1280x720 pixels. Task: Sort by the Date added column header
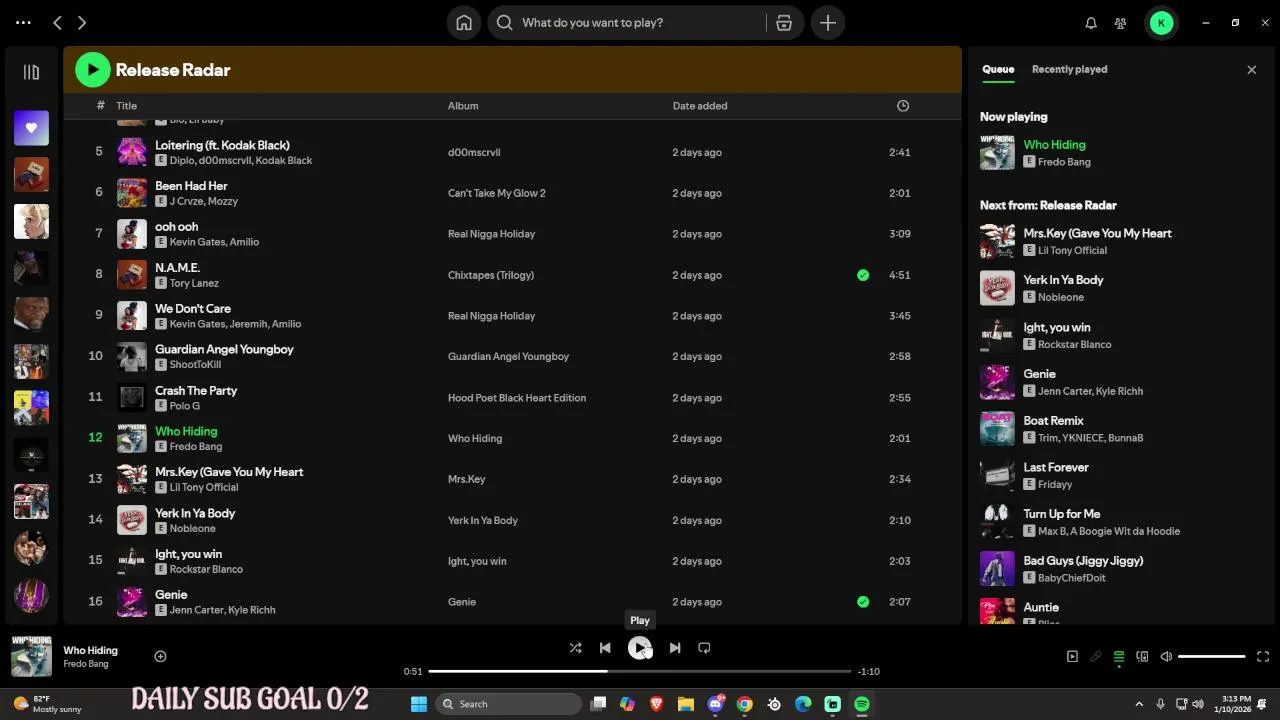[700, 106]
